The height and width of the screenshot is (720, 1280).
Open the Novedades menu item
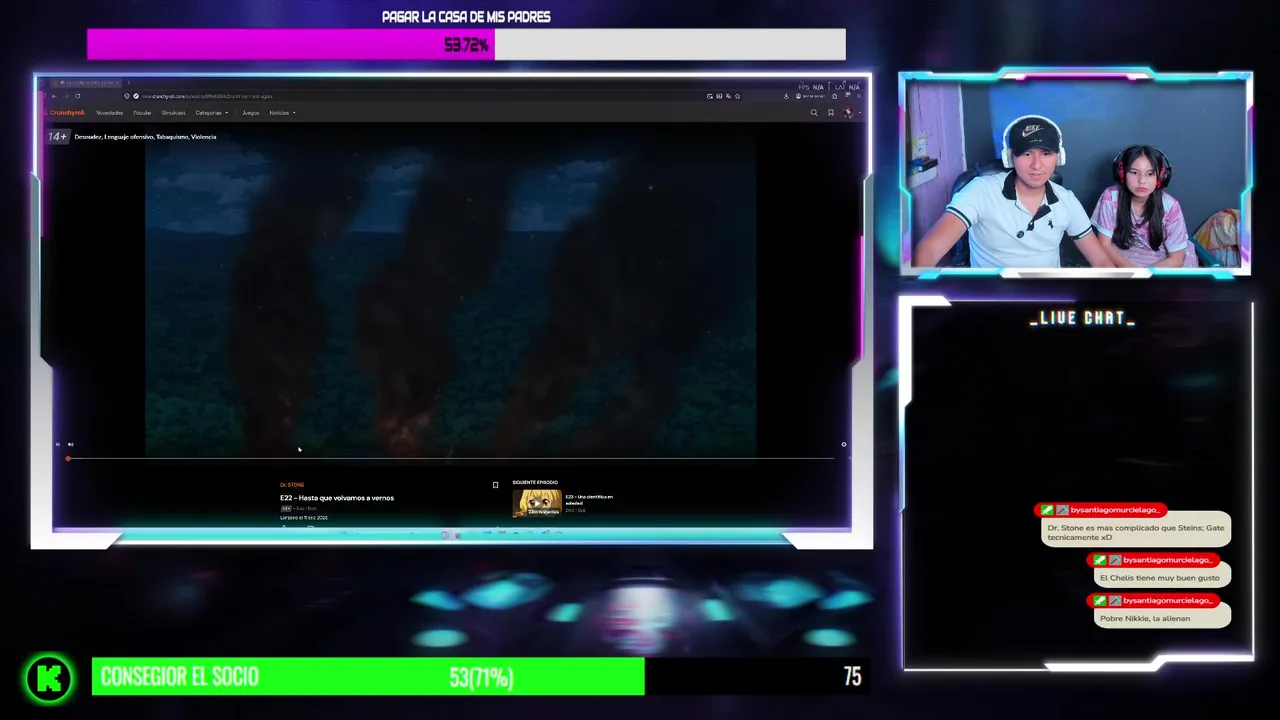coord(109,113)
